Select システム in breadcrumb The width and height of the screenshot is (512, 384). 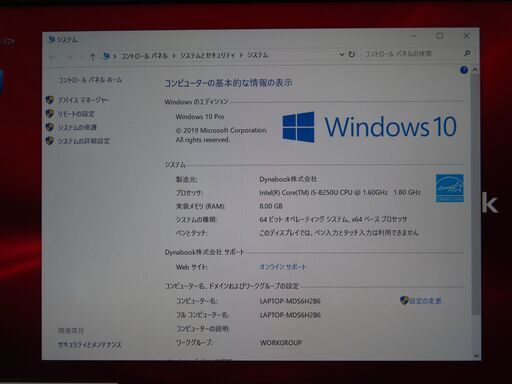click(x=257, y=55)
